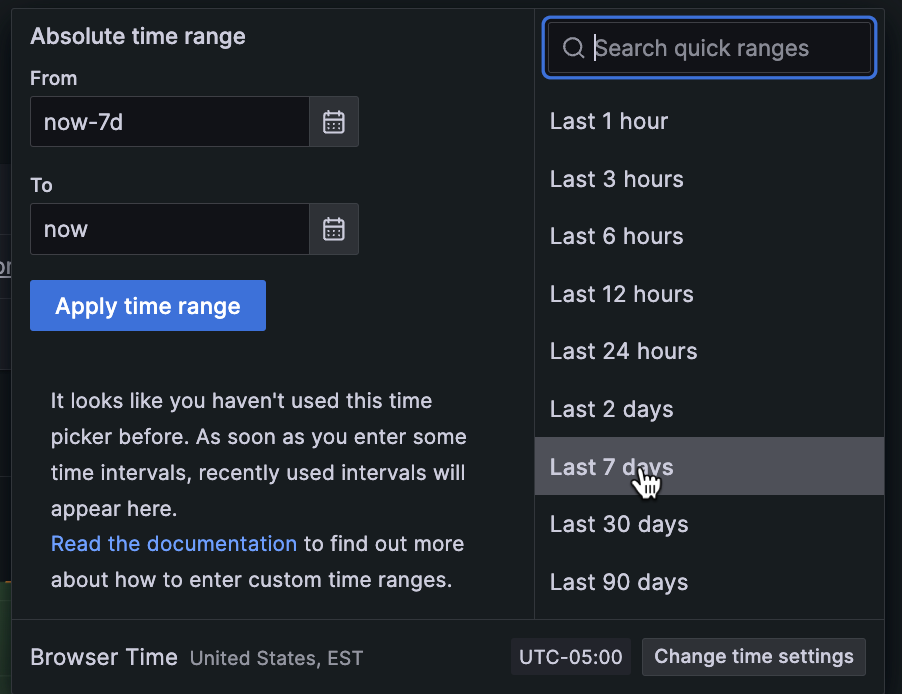Image resolution: width=902 pixels, height=694 pixels.
Task: Click the UTC-05:00 timezone badge
Action: click(x=571, y=657)
